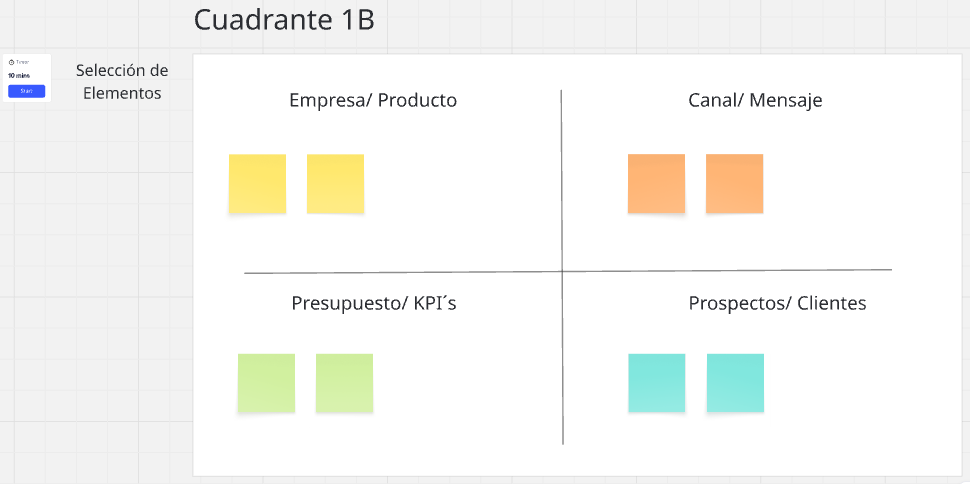The width and height of the screenshot is (970, 484).
Task: Select the second orange sticky note
Action: 734,183
